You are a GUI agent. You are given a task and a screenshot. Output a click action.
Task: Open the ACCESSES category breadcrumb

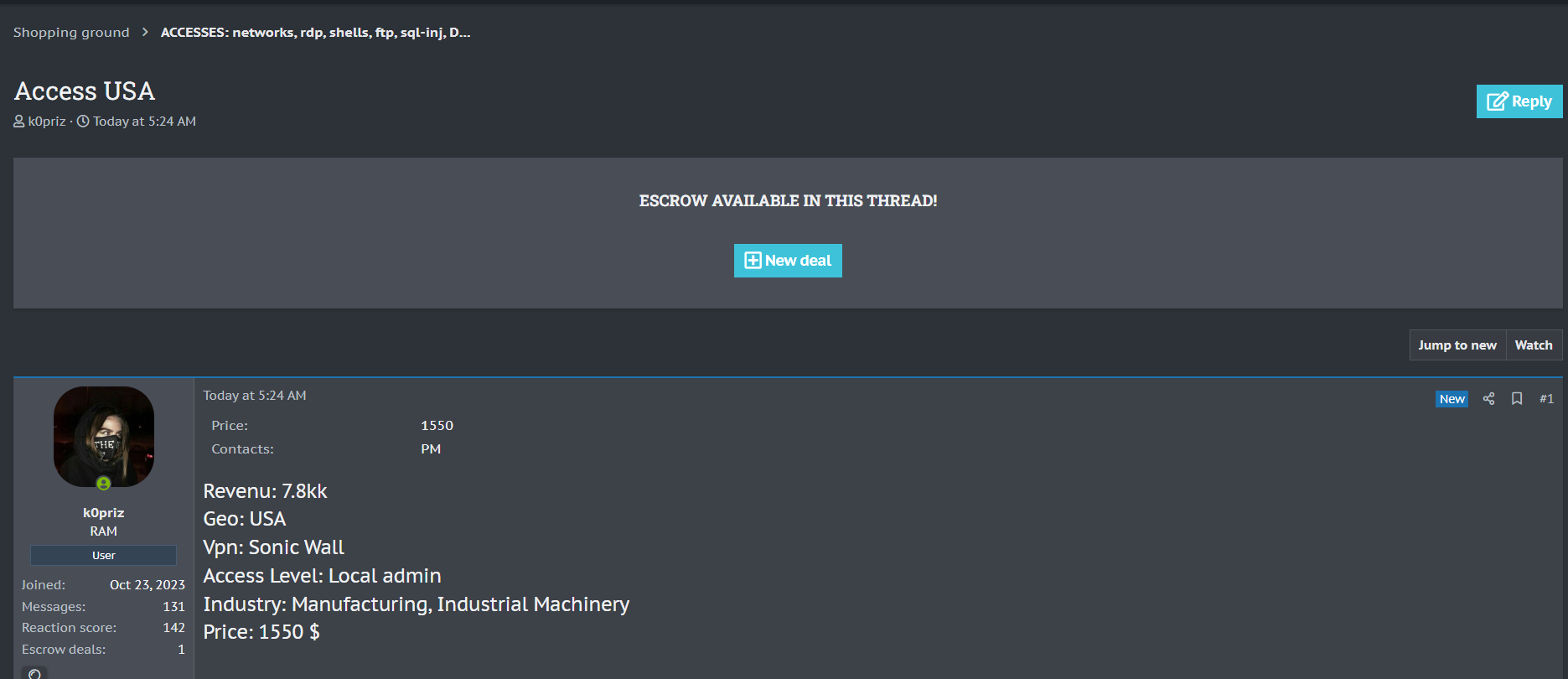pyautogui.click(x=315, y=32)
